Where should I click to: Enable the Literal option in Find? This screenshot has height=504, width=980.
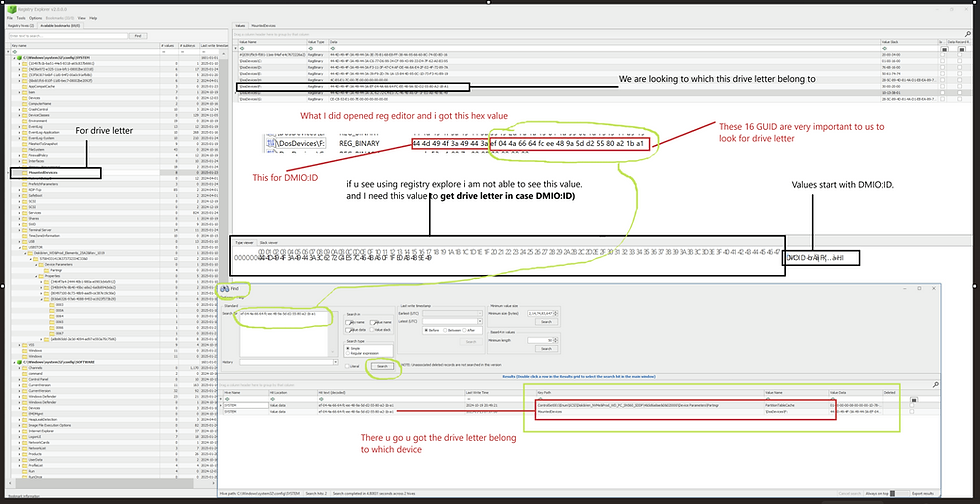pos(347,366)
